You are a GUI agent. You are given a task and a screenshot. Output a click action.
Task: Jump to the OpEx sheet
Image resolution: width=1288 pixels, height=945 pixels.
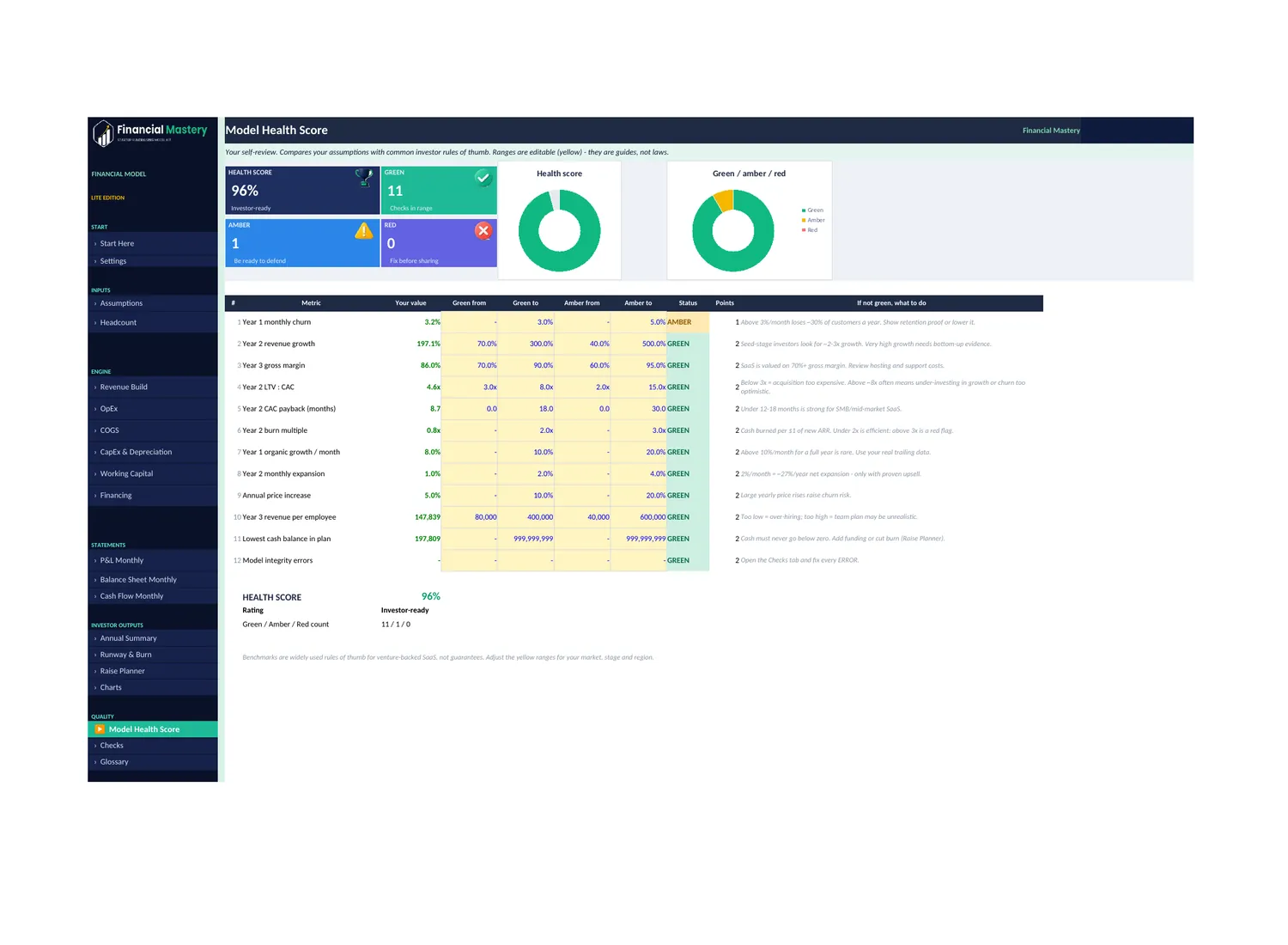pyautogui.click(x=153, y=409)
